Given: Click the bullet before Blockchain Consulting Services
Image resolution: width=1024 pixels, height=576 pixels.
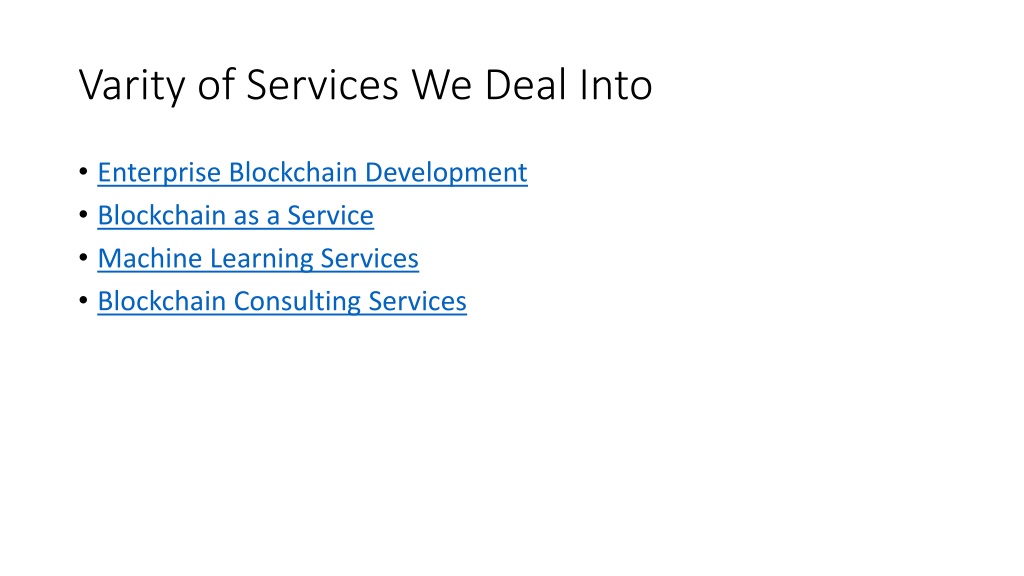Looking at the screenshot, I should click(84, 301).
